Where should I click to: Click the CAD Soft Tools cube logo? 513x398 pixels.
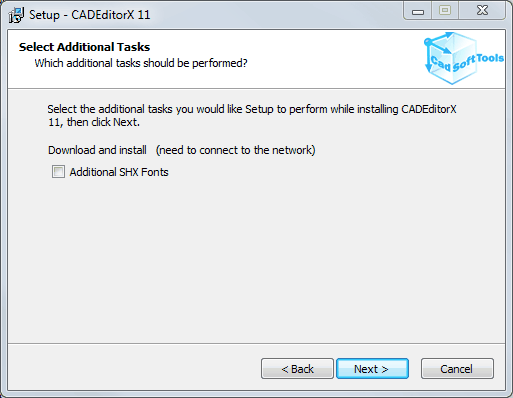pos(452,58)
